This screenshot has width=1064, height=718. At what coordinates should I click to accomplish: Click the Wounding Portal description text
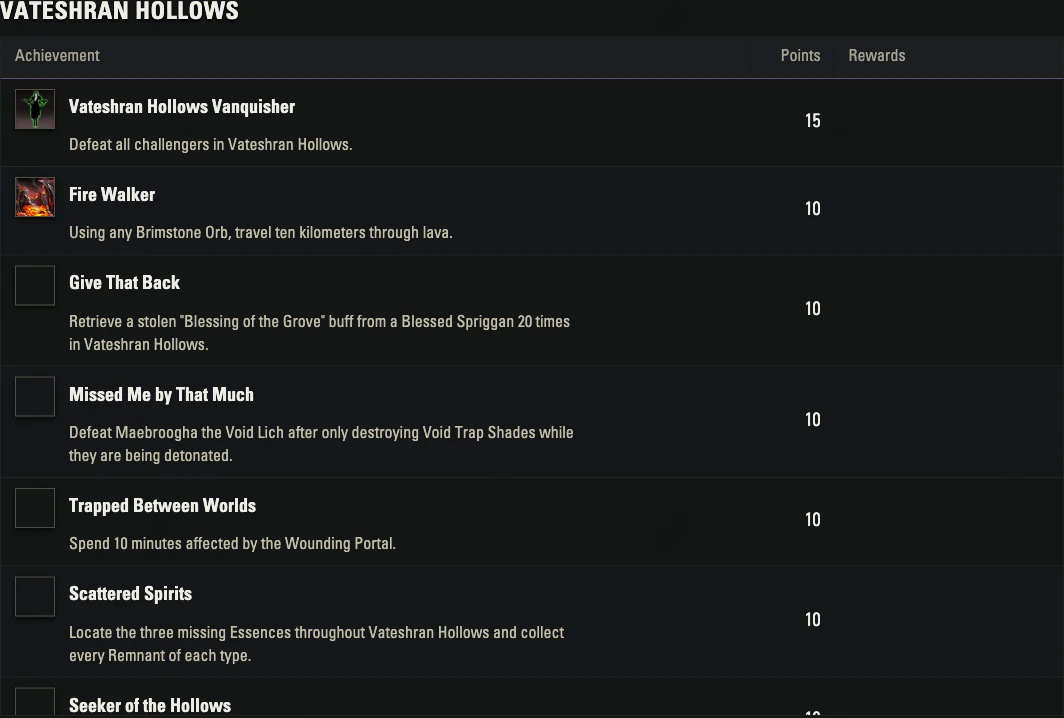[x=232, y=544]
